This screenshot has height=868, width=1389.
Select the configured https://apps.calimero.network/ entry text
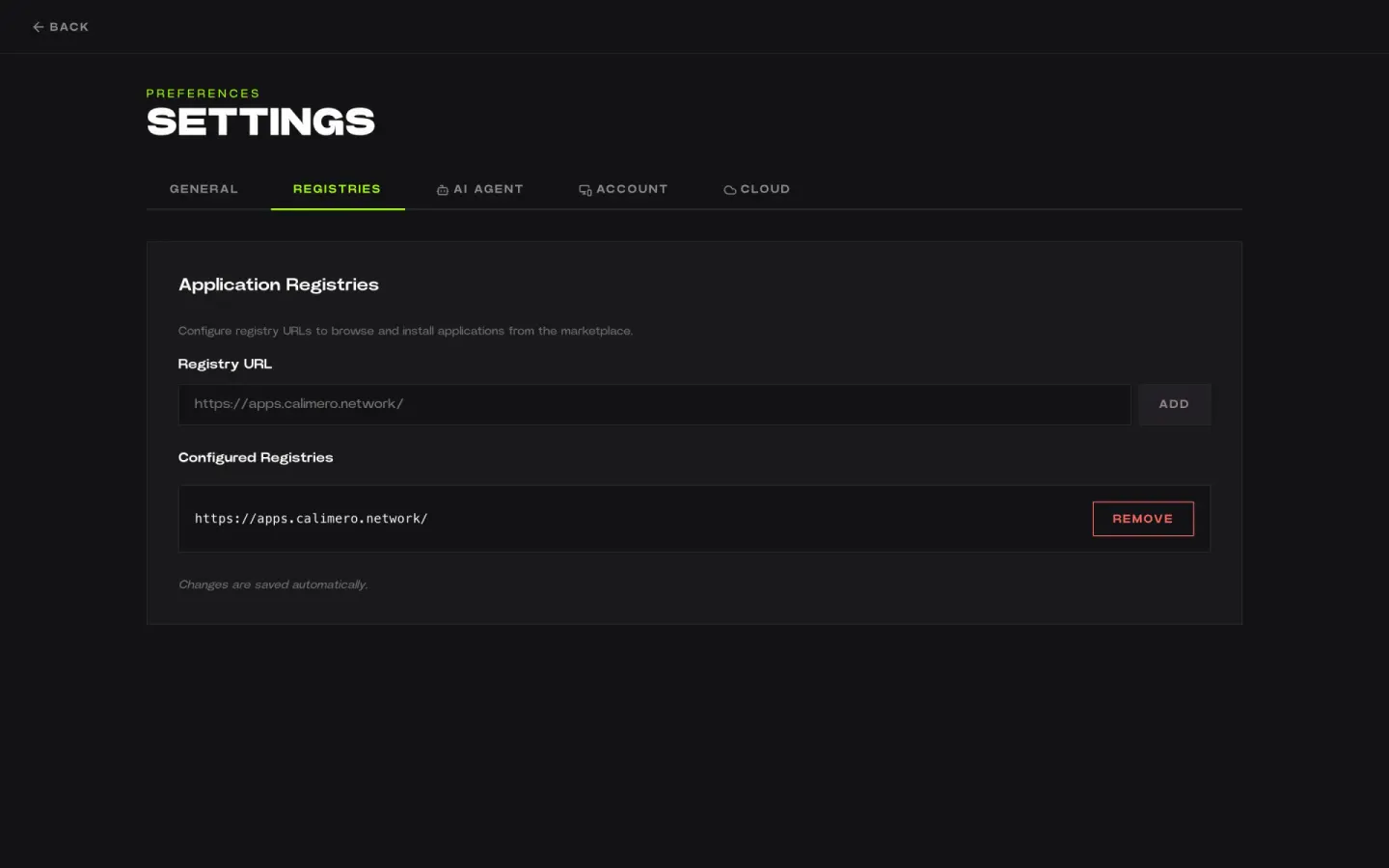pos(312,519)
